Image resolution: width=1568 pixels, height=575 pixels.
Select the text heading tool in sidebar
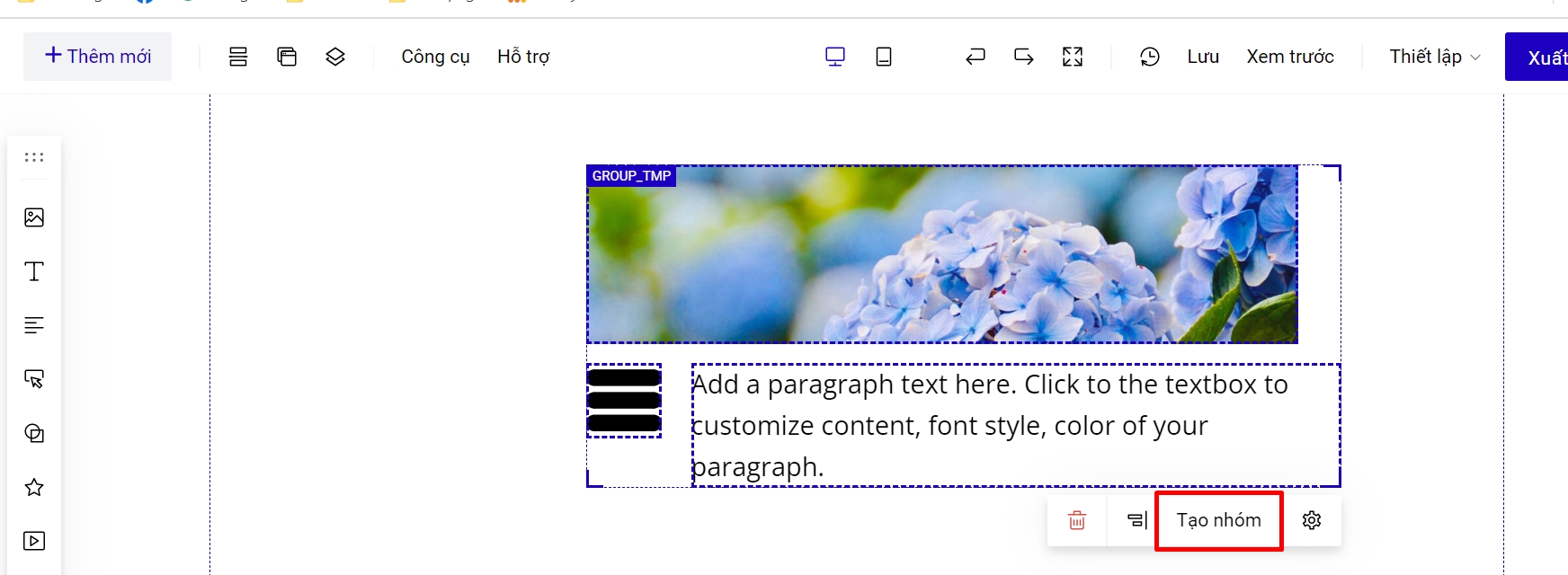coord(34,271)
